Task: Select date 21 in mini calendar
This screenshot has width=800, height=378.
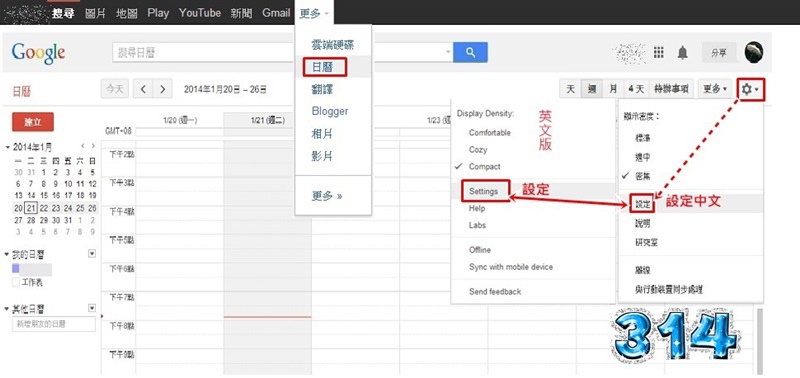Action: pyautogui.click(x=31, y=208)
